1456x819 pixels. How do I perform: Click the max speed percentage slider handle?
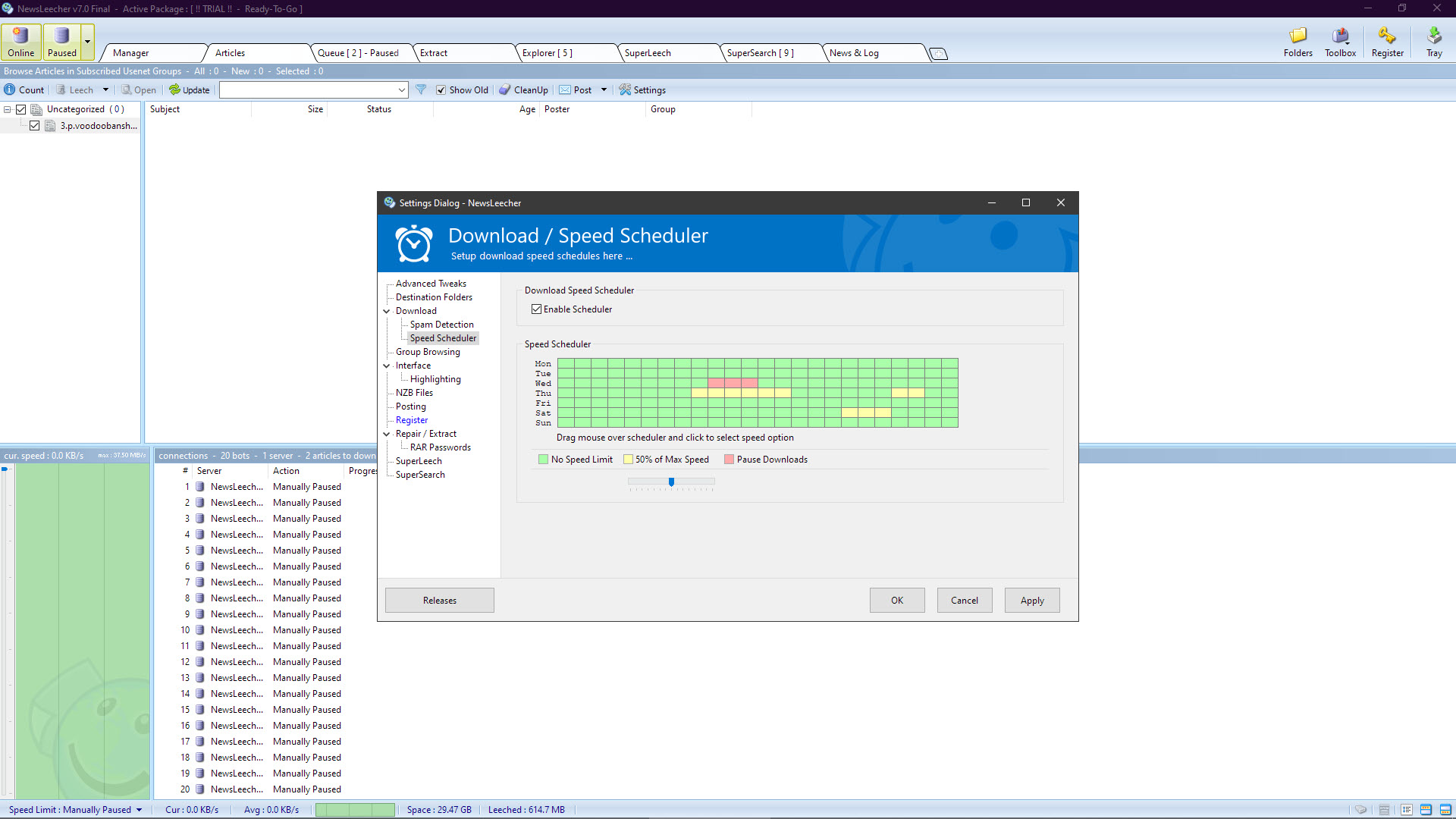pyautogui.click(x=671, y=482)
